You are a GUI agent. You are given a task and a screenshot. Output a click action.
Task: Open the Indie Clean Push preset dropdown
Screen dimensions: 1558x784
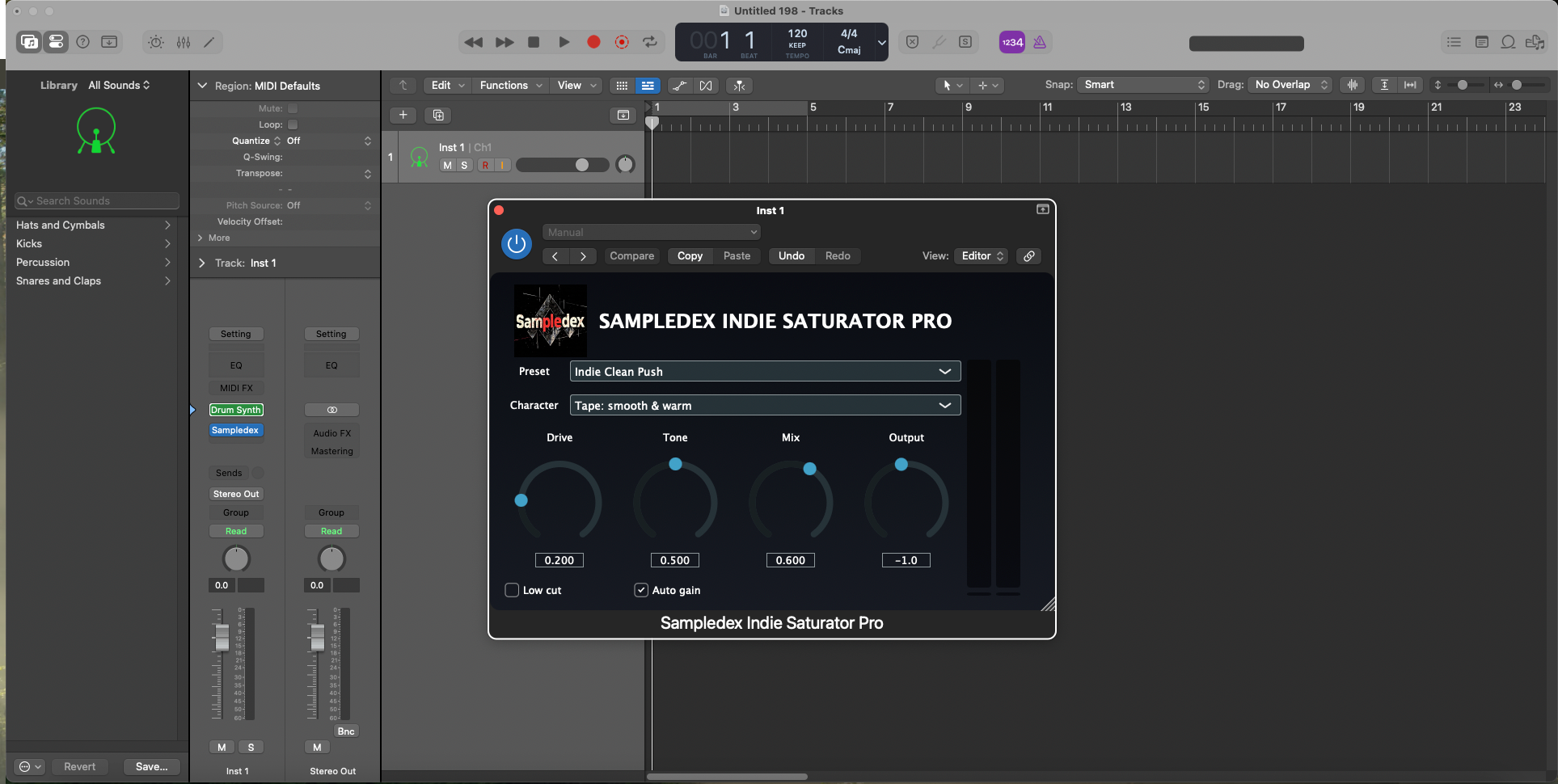click(763, 371)
